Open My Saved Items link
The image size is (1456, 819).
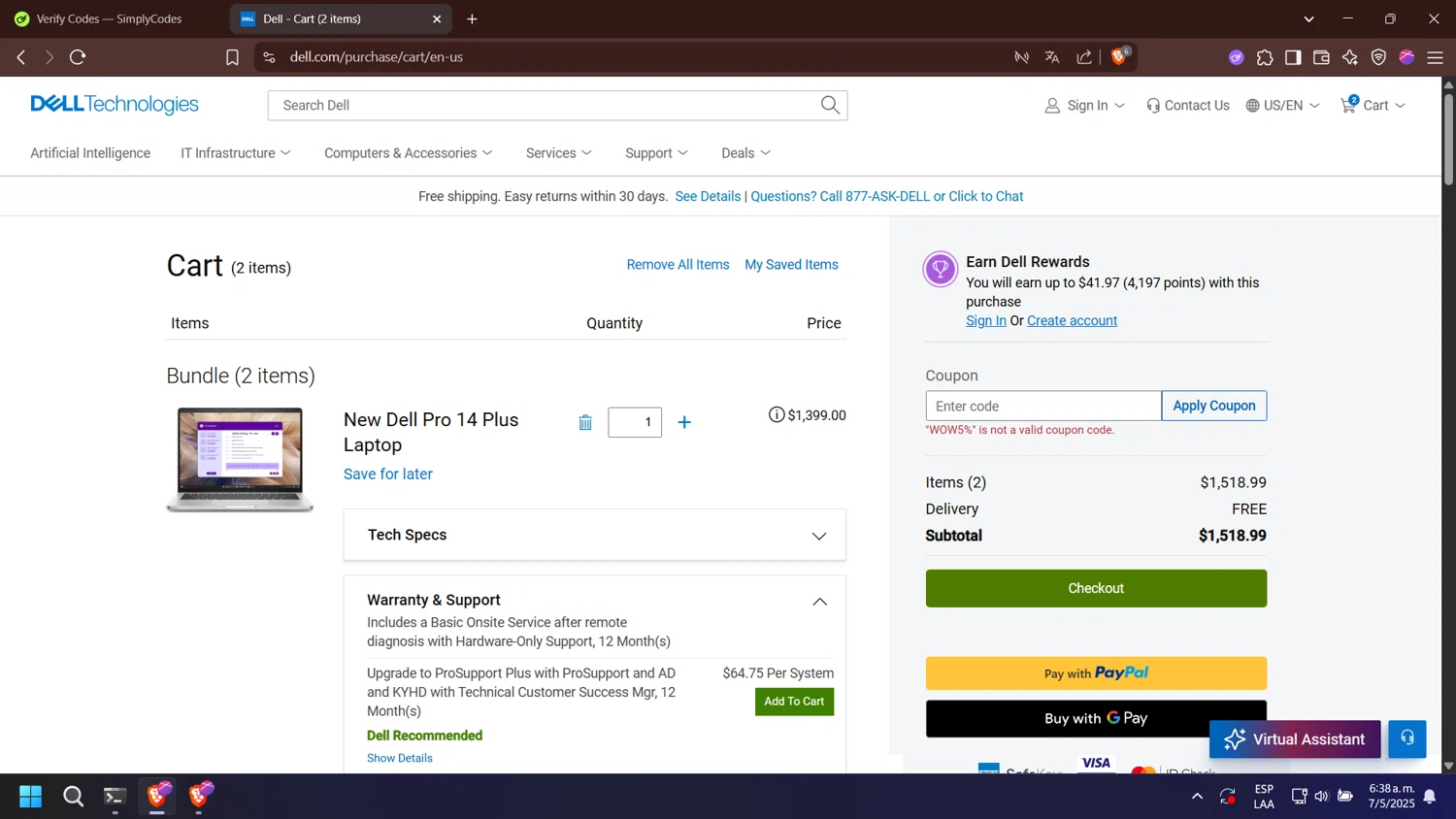[791, 265]
